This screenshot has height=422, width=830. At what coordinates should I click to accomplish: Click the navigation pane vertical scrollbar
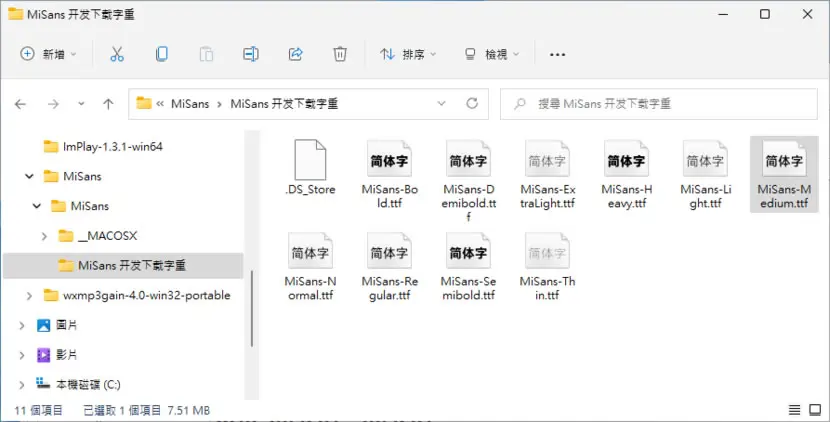coord(252,308)
